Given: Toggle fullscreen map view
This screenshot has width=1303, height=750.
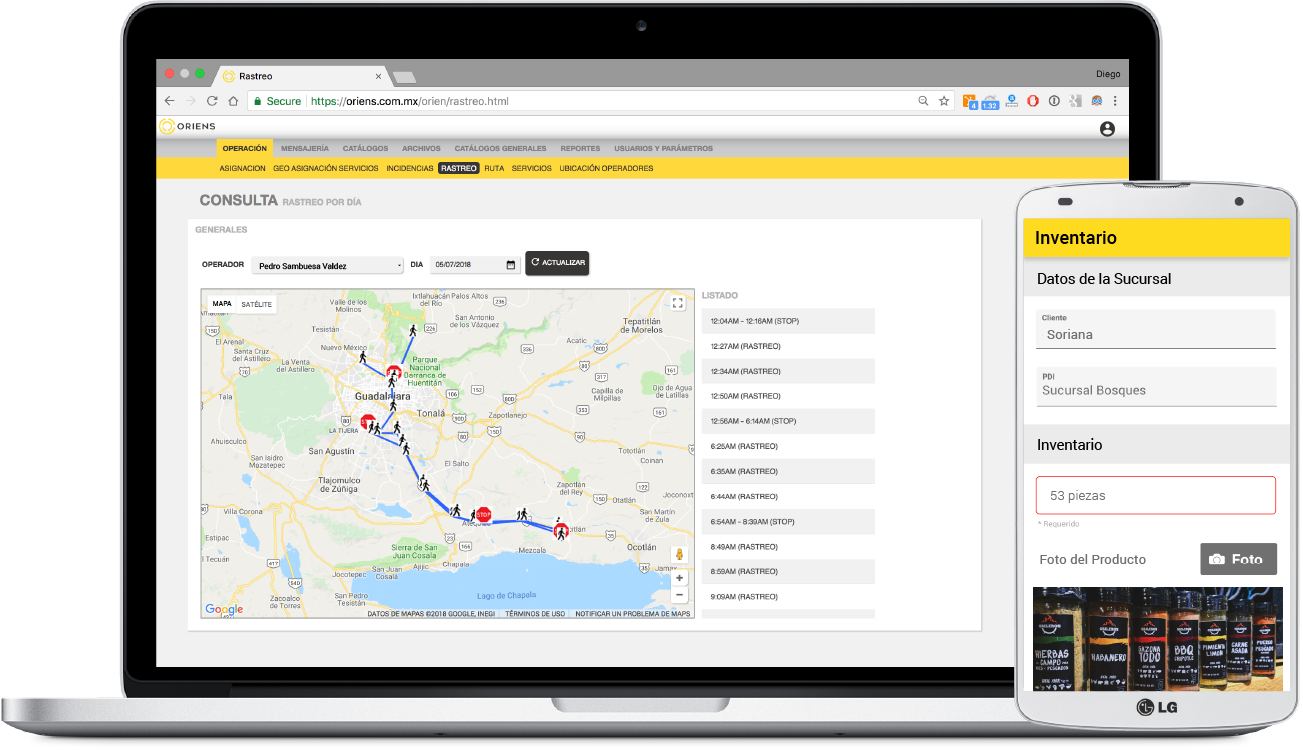Looking at the screenshot, I should (677, 303).
